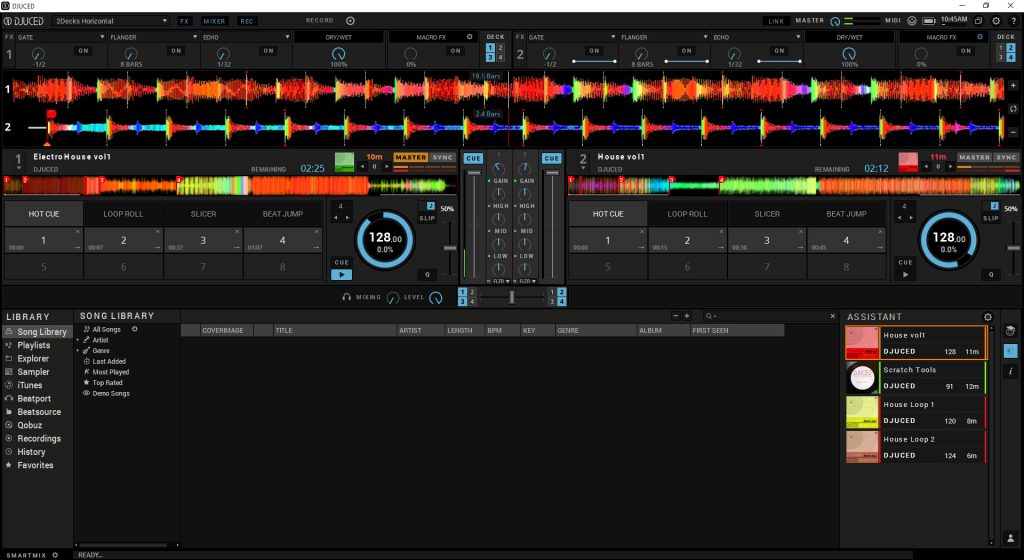Click the Record circle icon in the top bar
This screenshot has width=1024, height=560.
(x=350, y=21)
